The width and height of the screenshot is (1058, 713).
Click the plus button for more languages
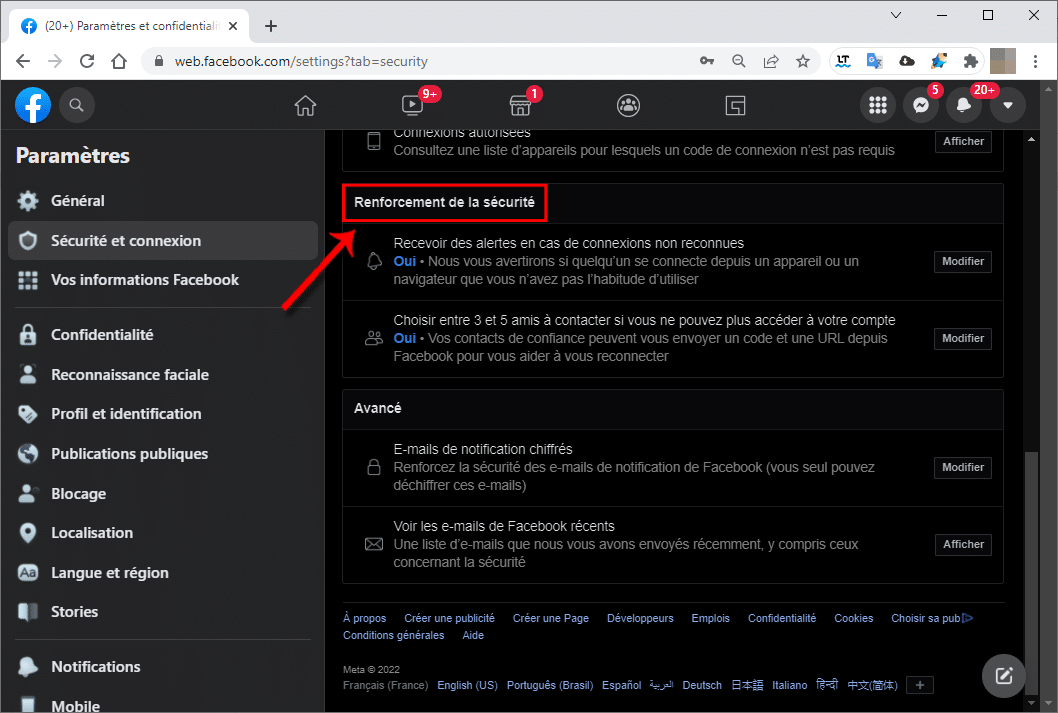coord(920,685)
